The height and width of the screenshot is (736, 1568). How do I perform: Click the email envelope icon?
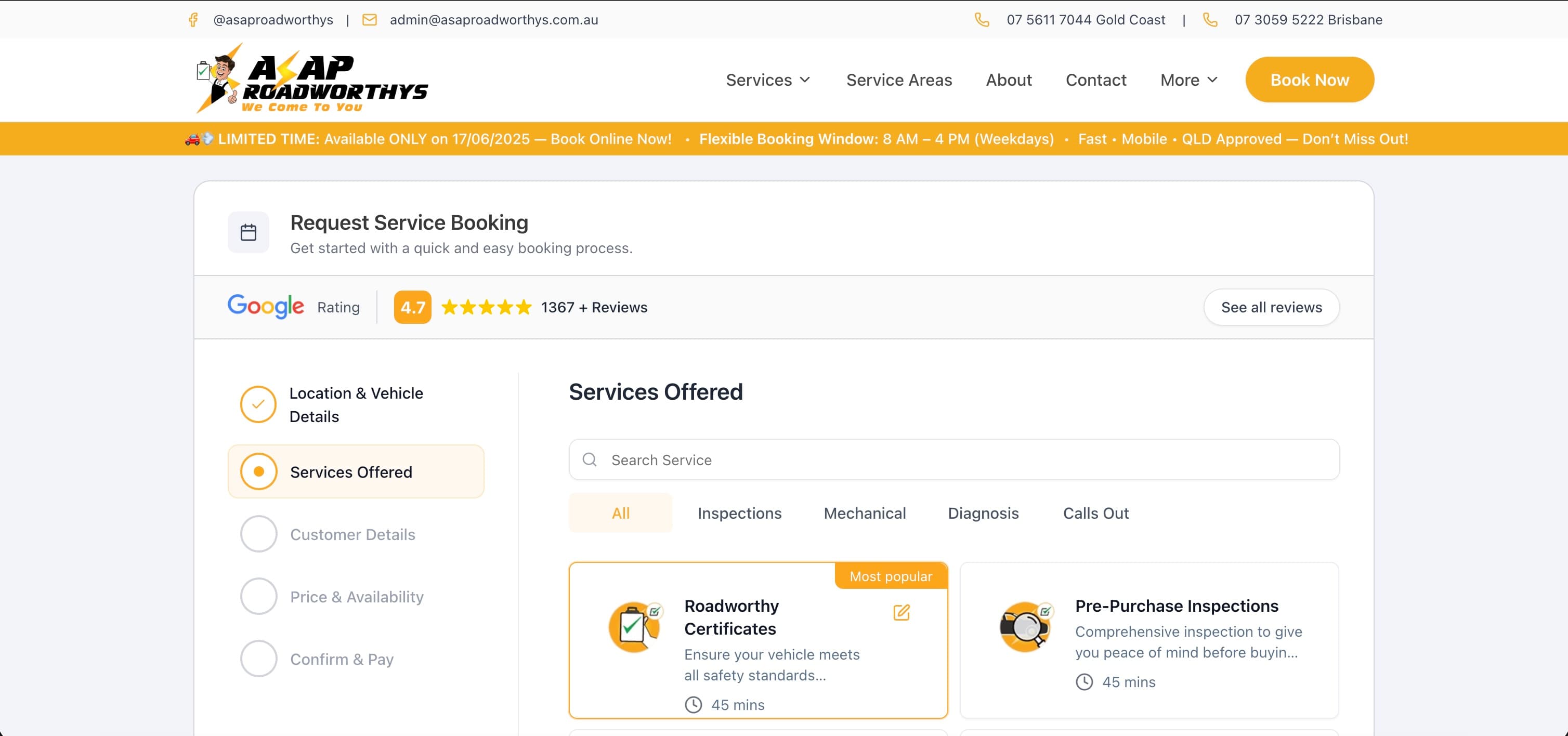[x=370, y=20]
